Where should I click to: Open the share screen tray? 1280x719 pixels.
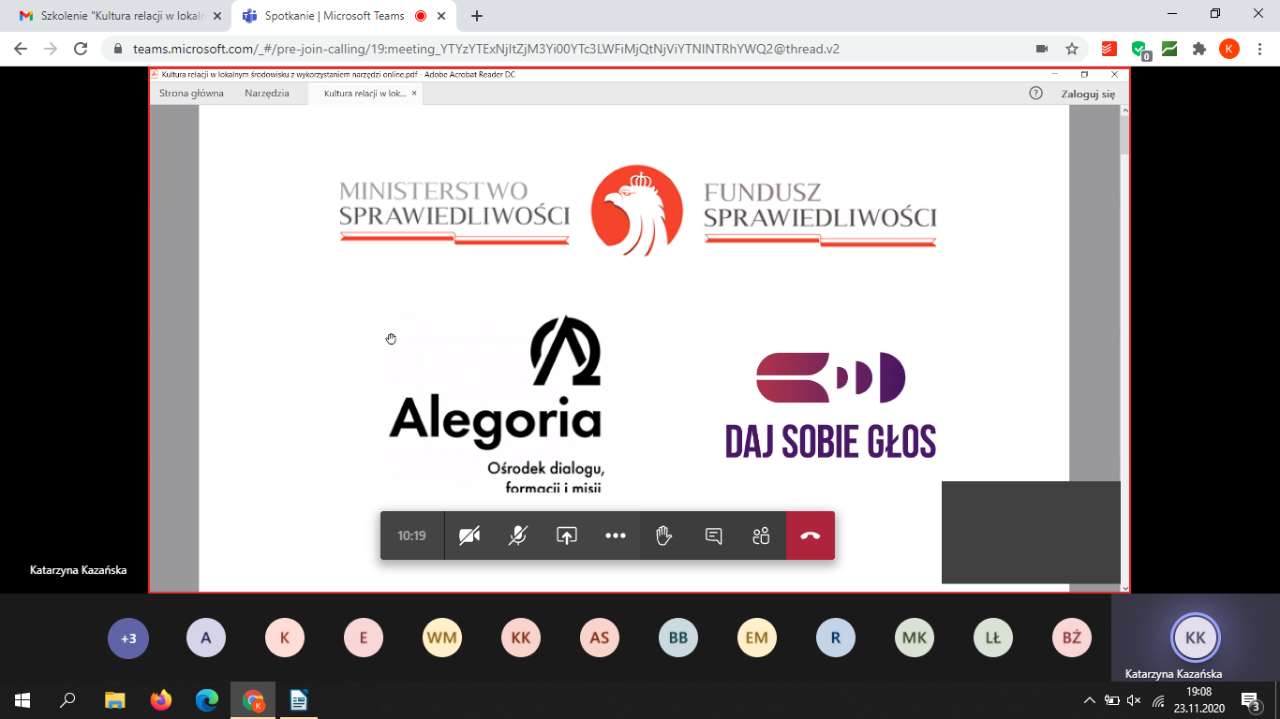(567, 536)
